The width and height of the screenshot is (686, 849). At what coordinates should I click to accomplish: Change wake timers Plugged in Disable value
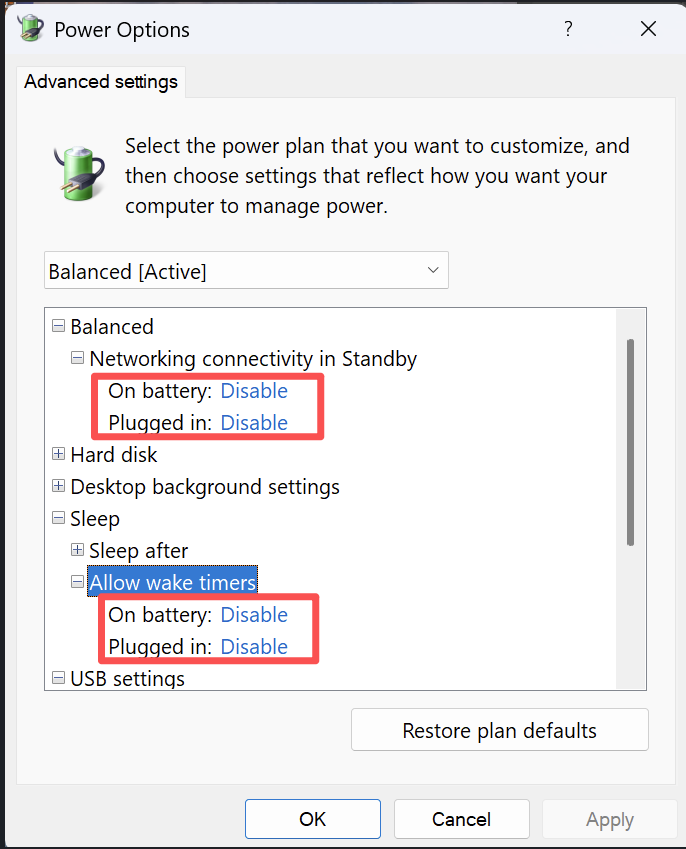point(254,646)
